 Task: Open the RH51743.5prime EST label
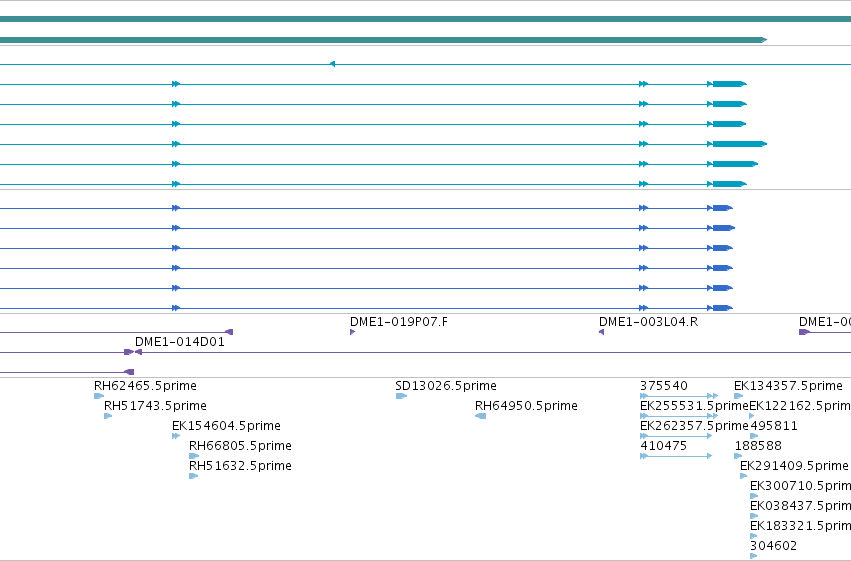tap(155, 406)
